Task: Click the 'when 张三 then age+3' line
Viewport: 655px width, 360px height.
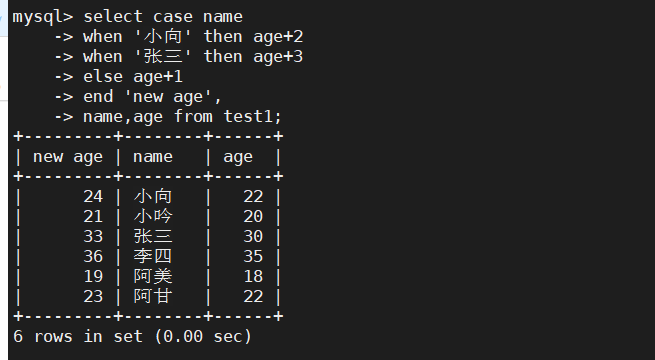Action: [193, 57]
